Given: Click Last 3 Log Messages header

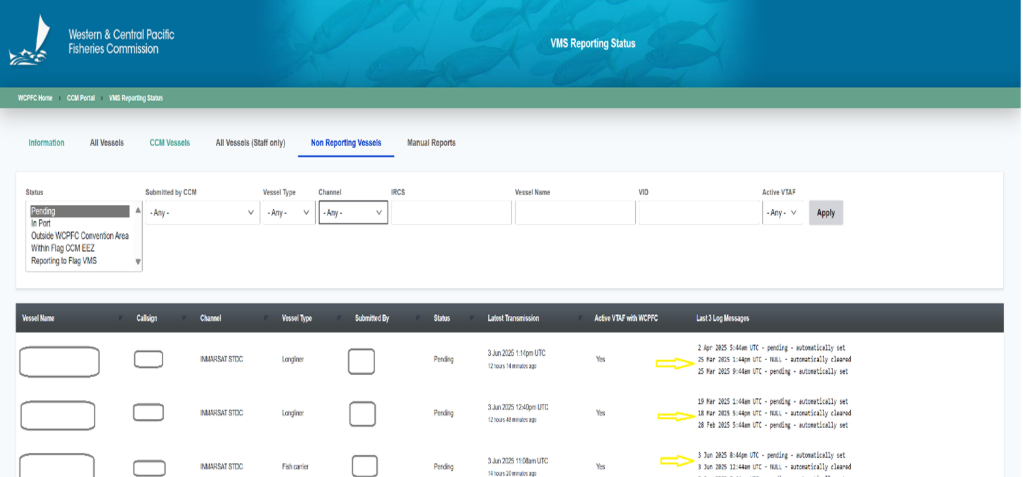Looking at the screenshot, I should click(723, 318).
